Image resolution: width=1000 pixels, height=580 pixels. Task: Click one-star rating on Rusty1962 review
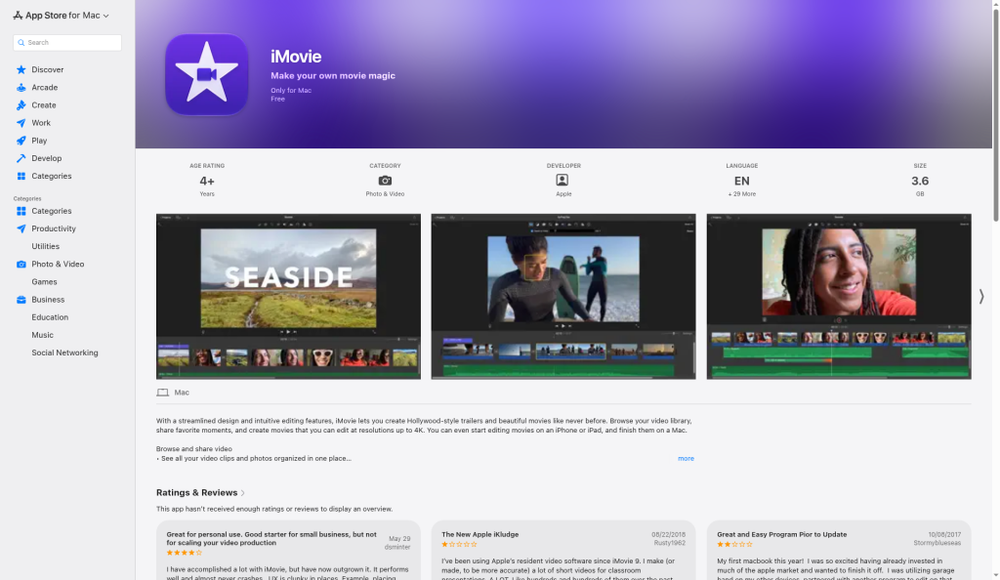459,544
